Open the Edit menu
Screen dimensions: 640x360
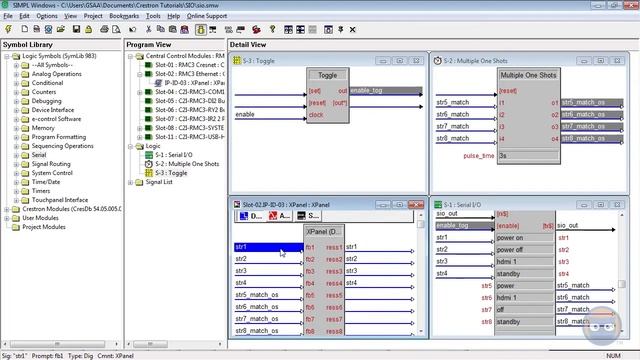(x=24, y=16)
